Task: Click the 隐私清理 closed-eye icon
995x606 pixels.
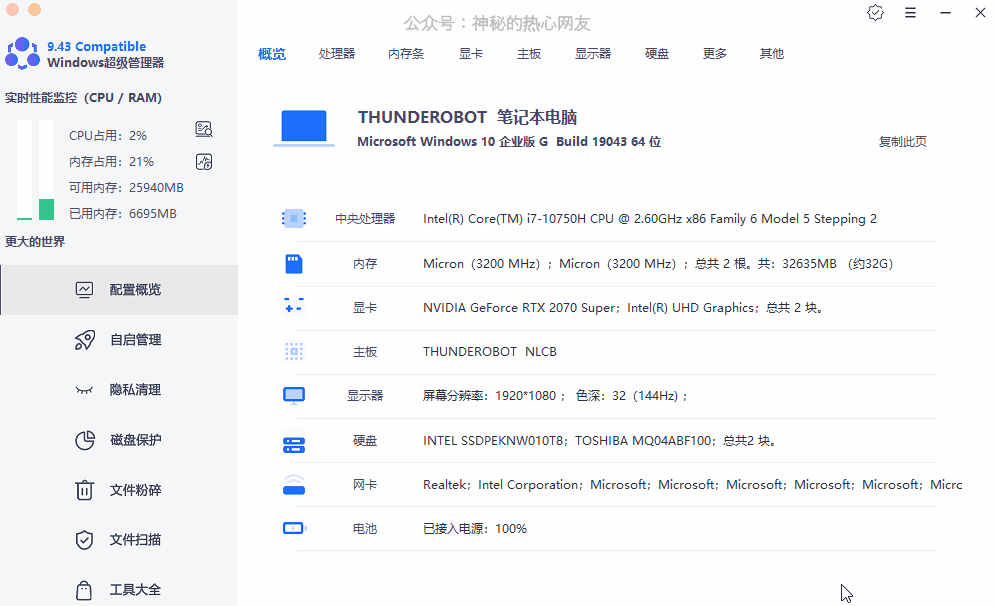Action: [x=84, y=390]
